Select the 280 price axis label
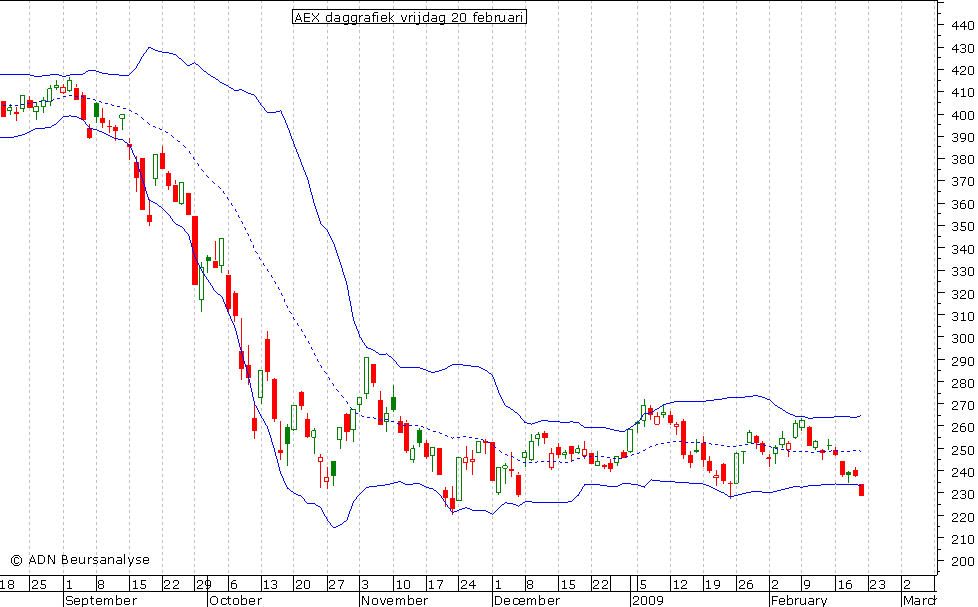The width and height of the screenshot is (978, 607). [x=963, y=383]
